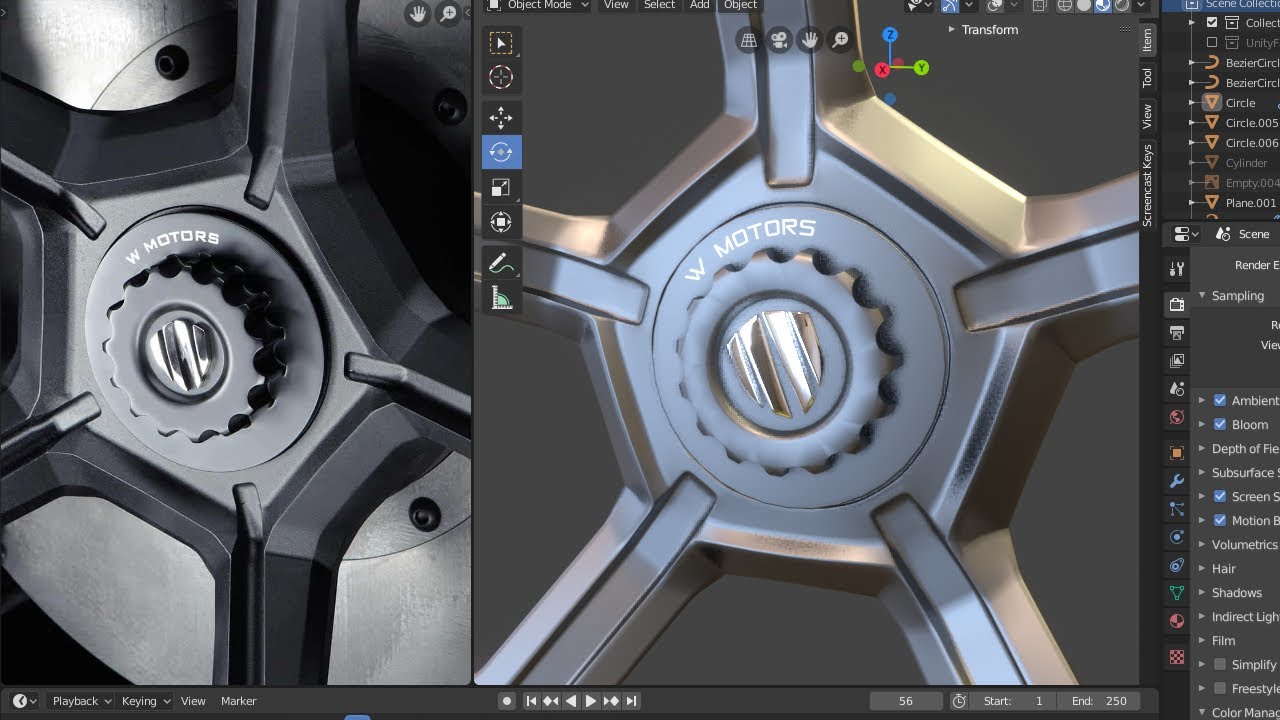1280x720 pixels.
Task: Enable the UnityF collection checkbox in outliner
Action: point(1212,43)
